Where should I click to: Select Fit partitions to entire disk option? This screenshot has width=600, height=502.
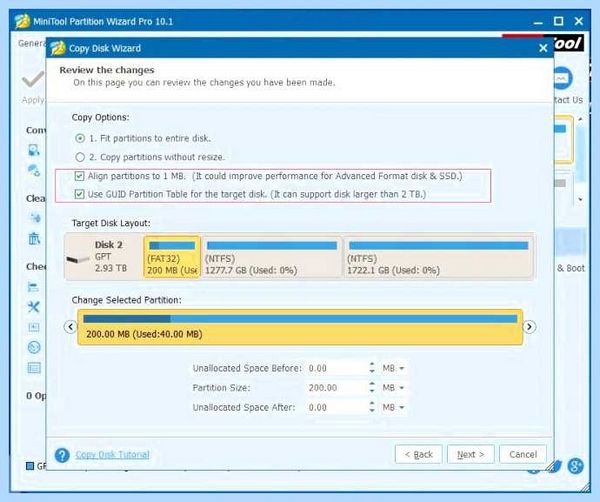point(80,138)
